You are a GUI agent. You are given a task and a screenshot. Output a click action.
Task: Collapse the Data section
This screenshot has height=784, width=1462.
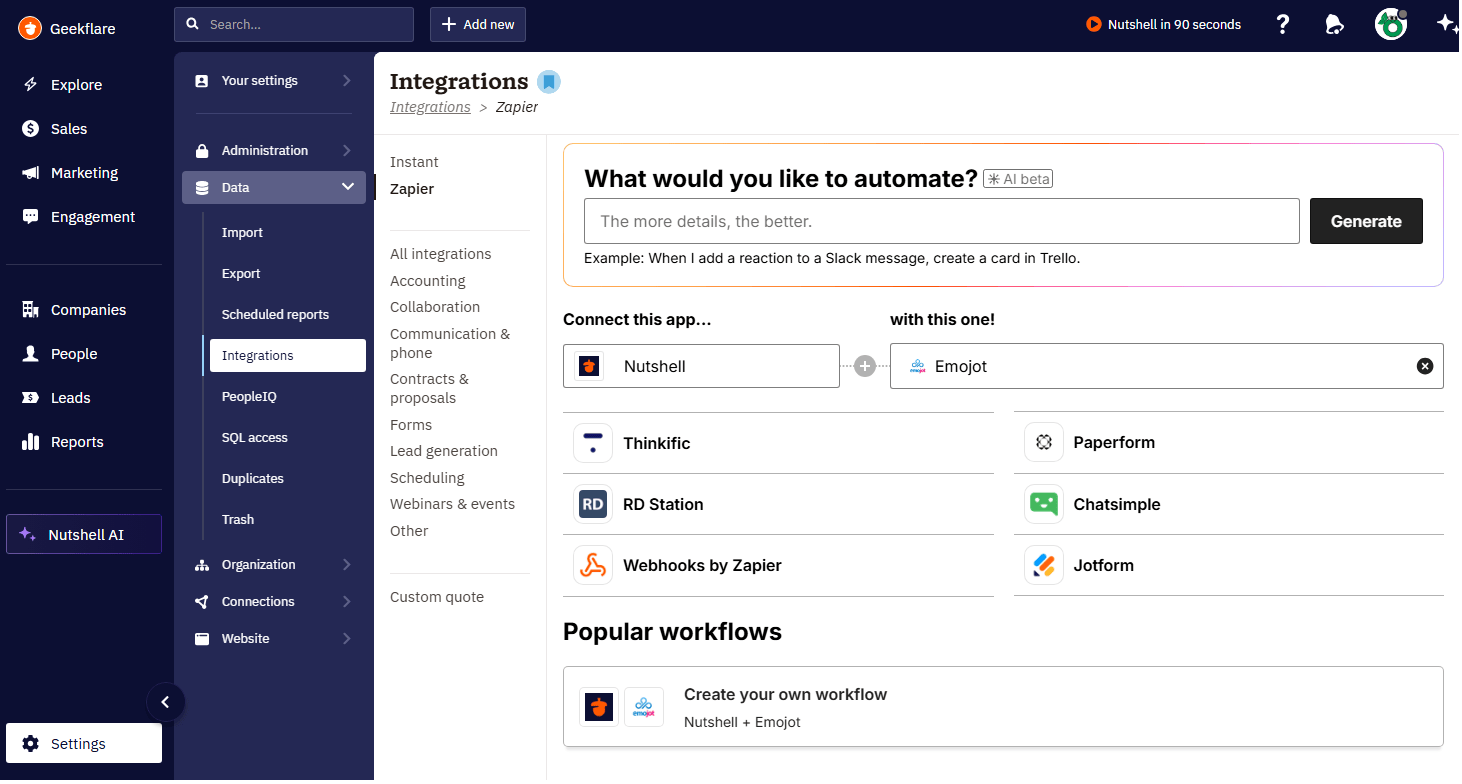[274, 187]
